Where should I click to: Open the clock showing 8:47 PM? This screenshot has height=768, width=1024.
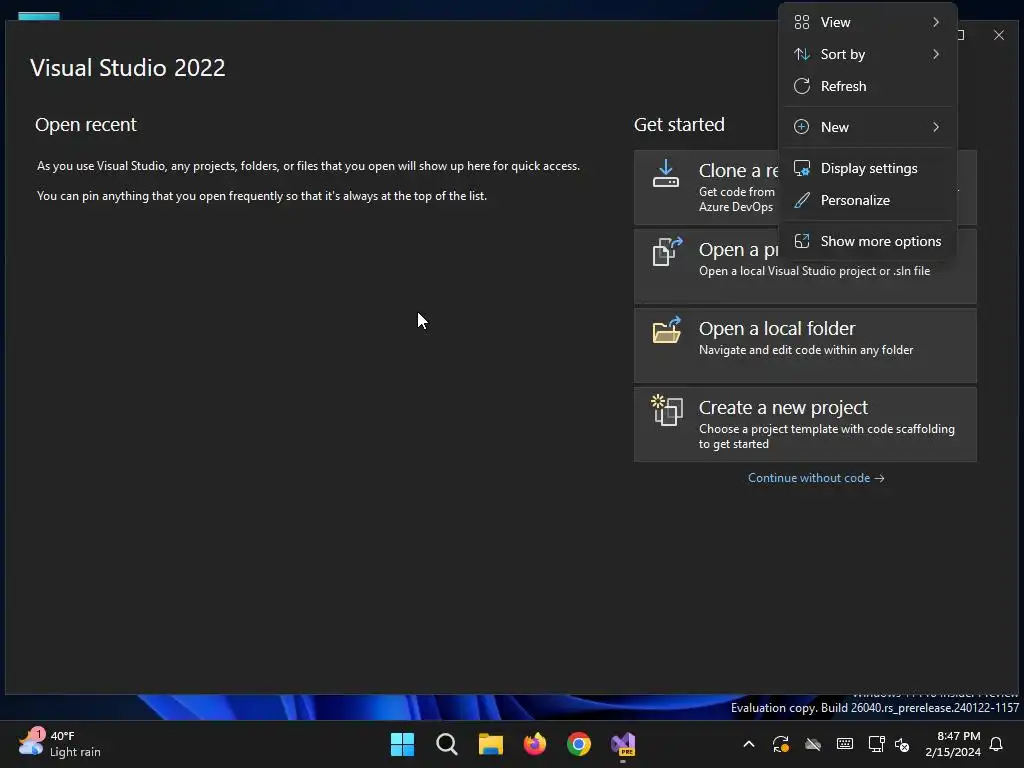pos(953,744)
